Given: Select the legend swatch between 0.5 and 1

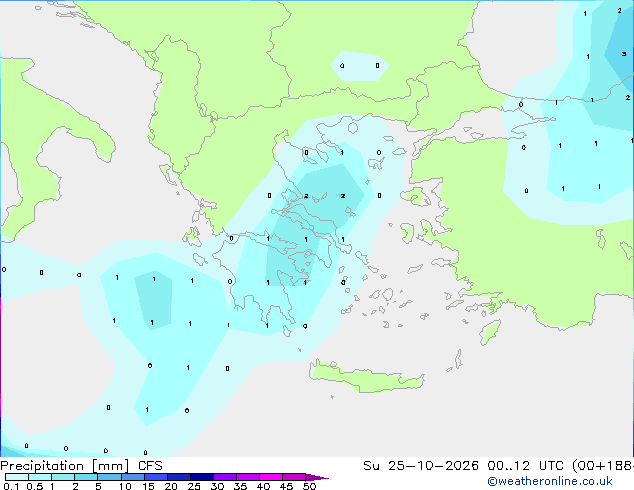Looking at the screenshot, I should [x=40, y=477].
